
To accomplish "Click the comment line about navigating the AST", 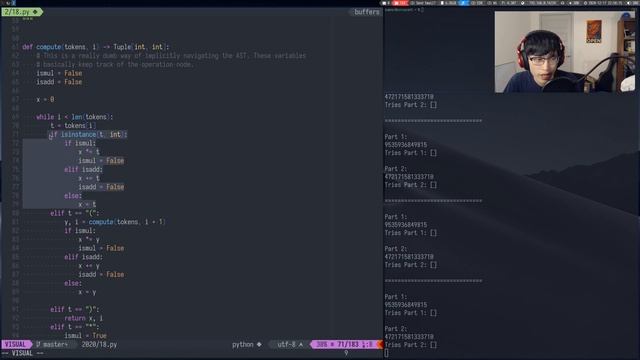I will pyautogui.click(x=171, y=56).
